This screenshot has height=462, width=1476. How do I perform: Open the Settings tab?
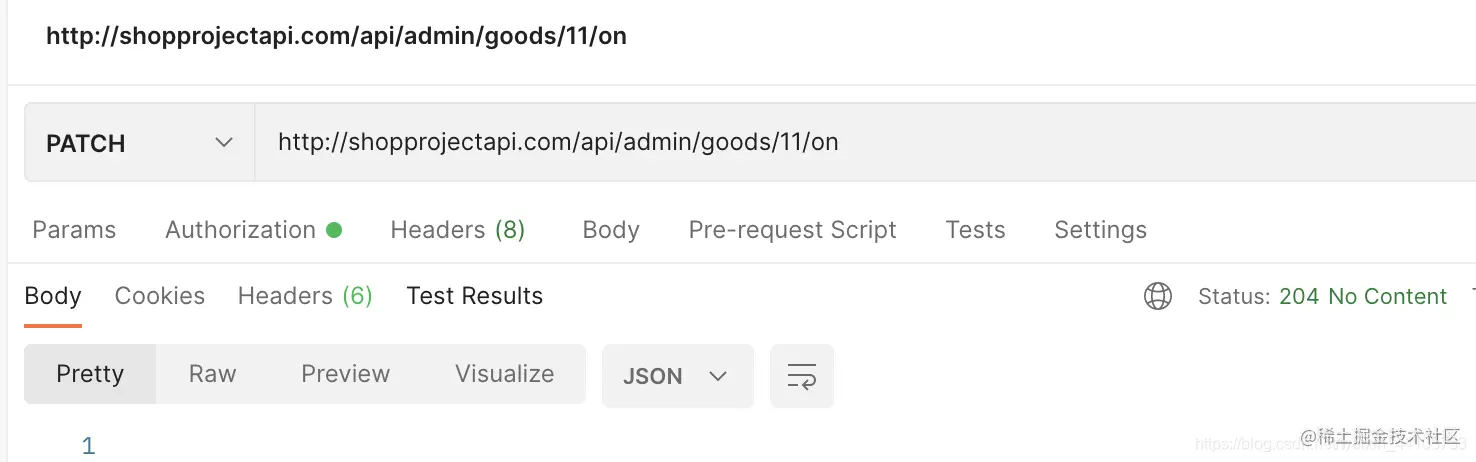1100,230
